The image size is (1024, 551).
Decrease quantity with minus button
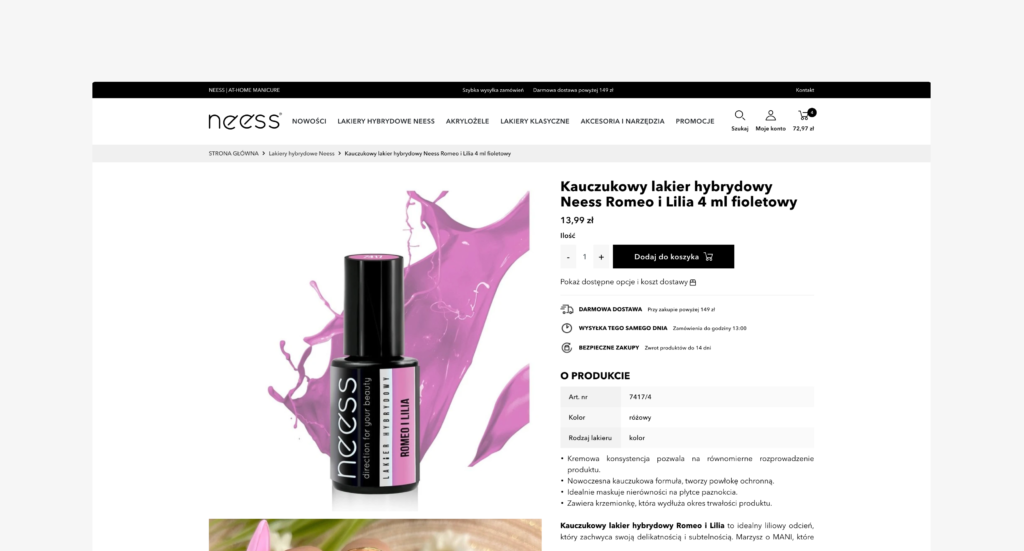coord(568,257)
